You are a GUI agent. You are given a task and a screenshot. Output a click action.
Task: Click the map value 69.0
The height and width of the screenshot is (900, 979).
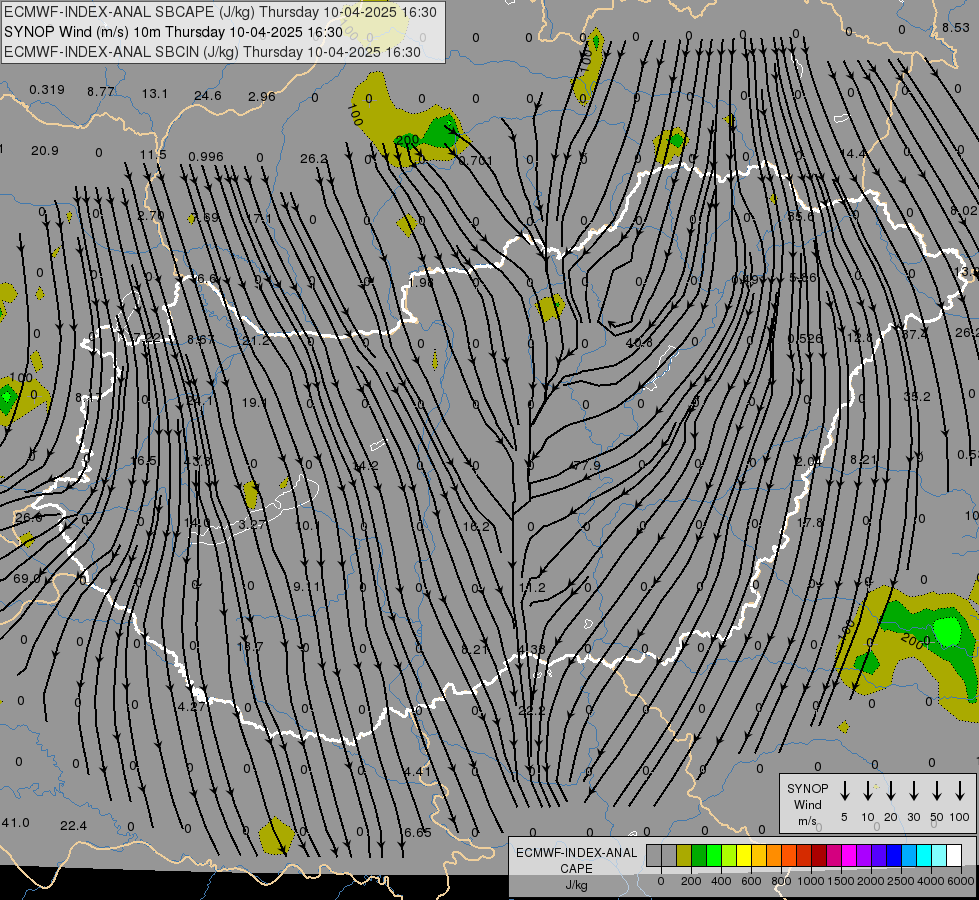[x=27, y=578]
